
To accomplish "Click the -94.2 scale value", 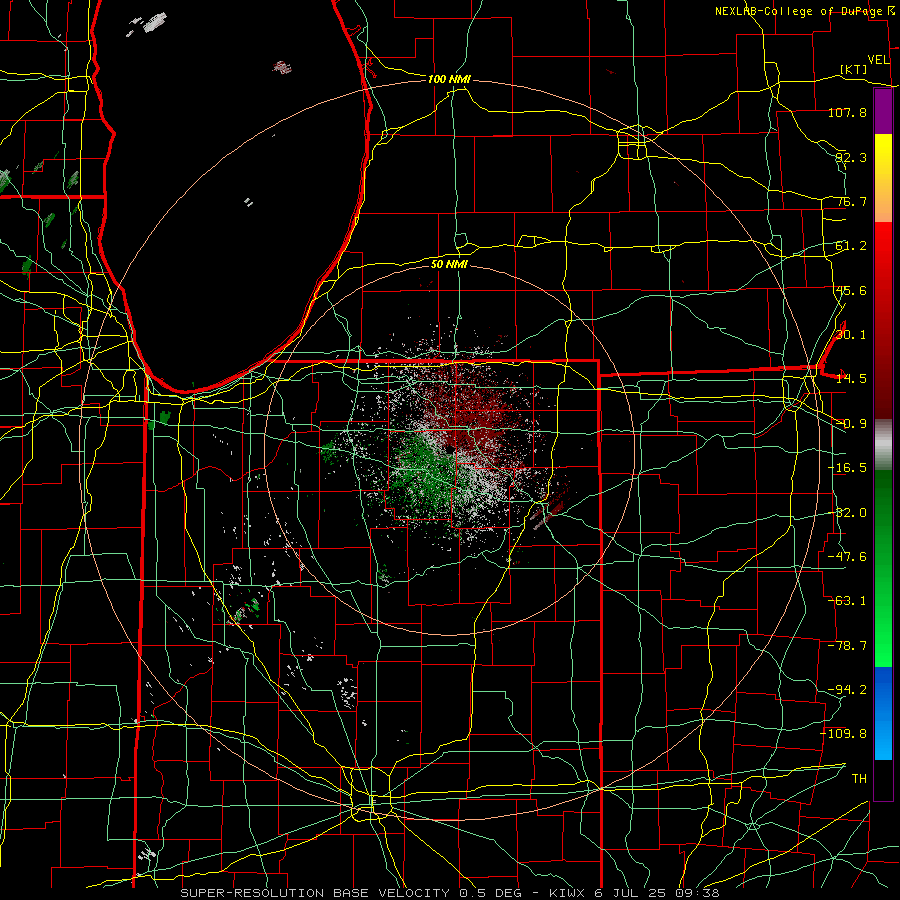I will coord(847,690).
